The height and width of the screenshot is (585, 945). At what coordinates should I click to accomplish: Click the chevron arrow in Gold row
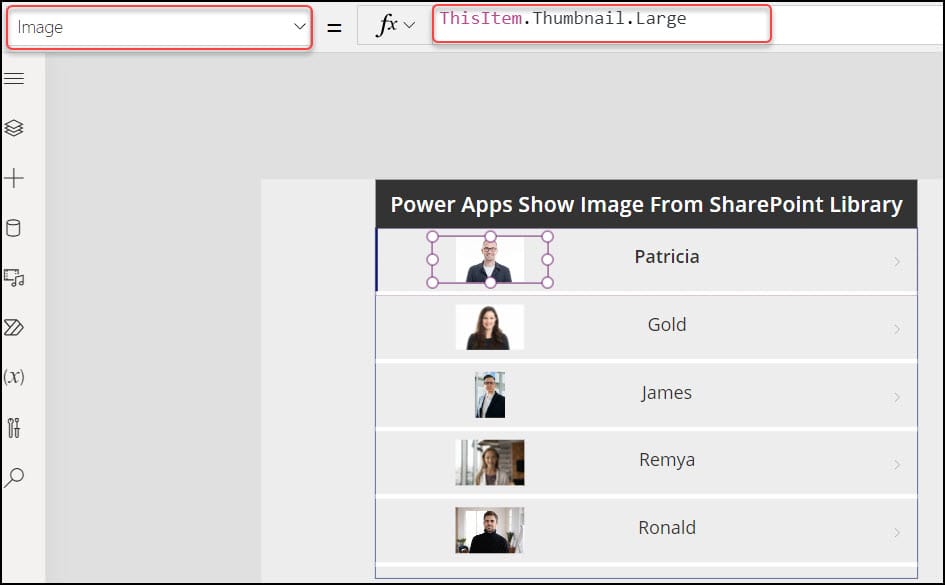pyautogui.click(x=897, y=329)
